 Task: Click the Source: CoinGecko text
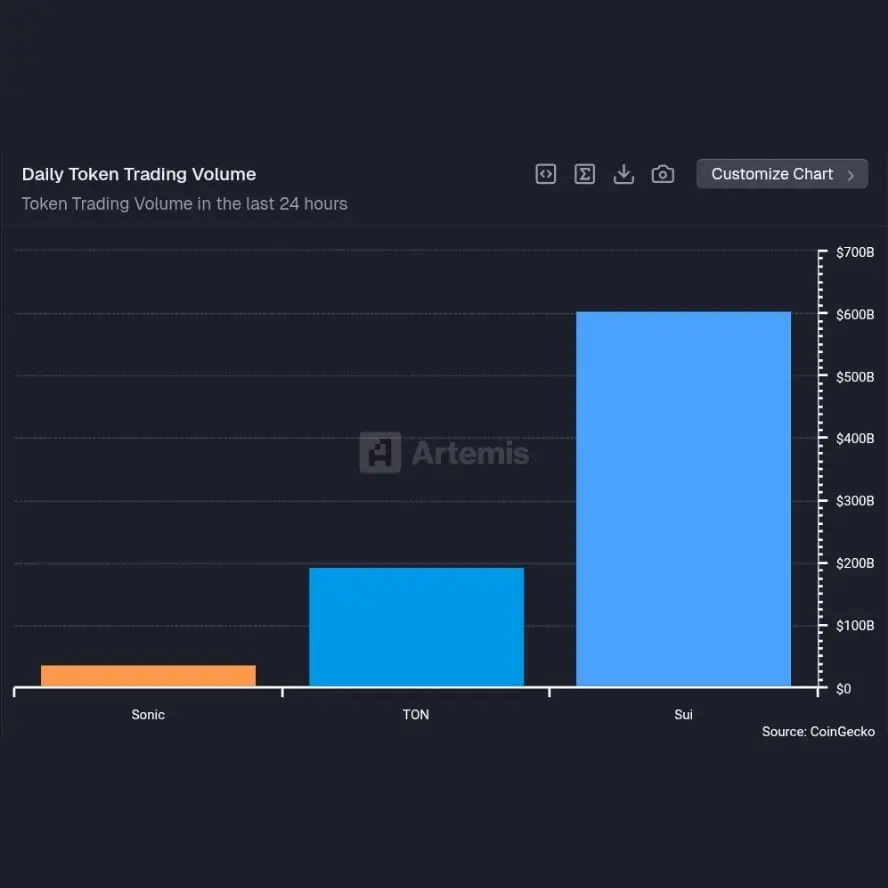pyautogui.click(x=818, y=732)
